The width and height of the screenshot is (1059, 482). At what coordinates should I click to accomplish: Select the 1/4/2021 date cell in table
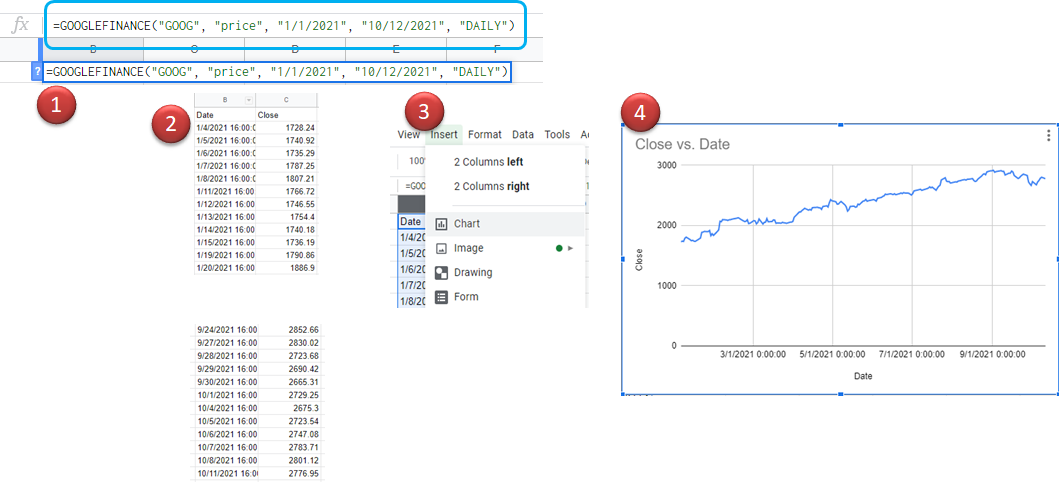tap(225, 128)
